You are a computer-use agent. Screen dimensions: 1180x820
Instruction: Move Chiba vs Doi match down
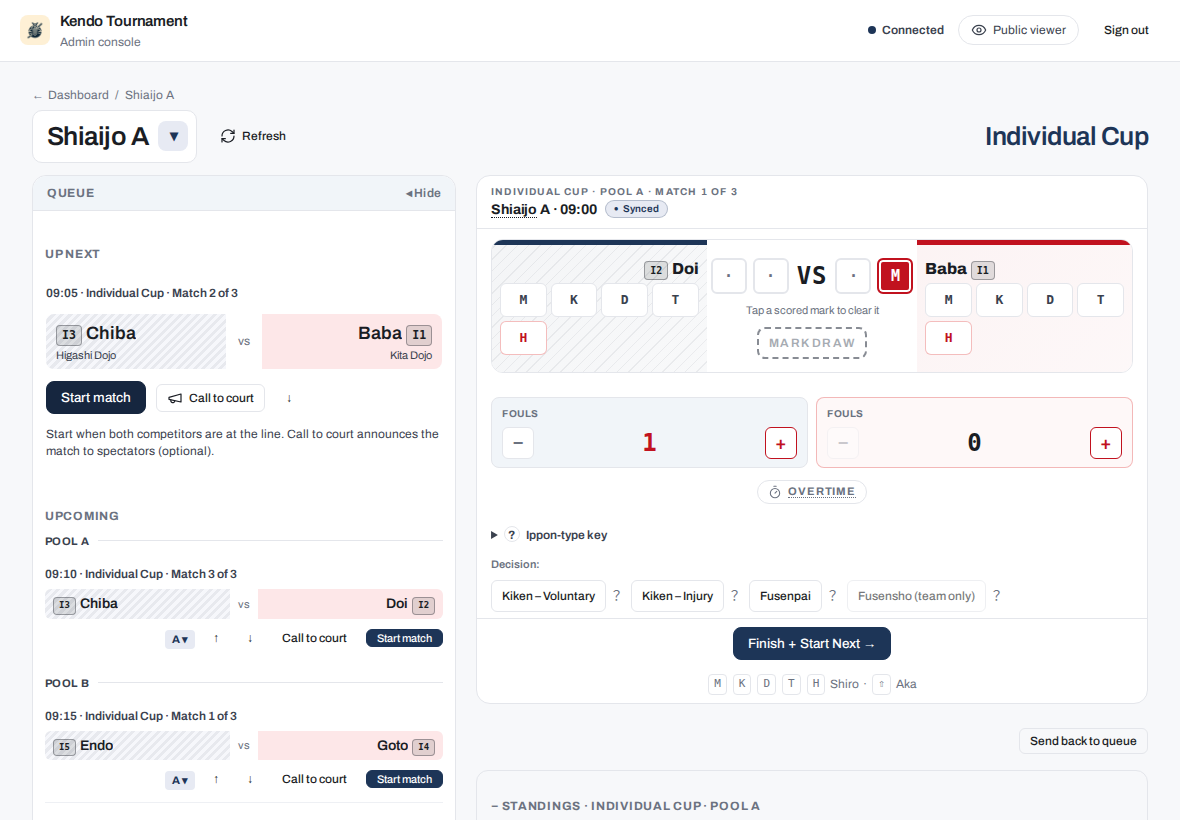(x=250, y=638)
